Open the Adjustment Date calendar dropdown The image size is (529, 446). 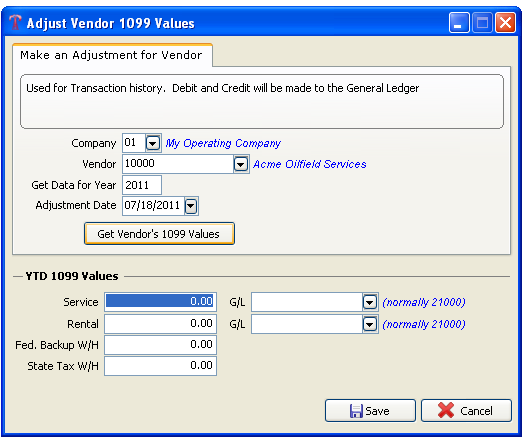coord(191,206)
